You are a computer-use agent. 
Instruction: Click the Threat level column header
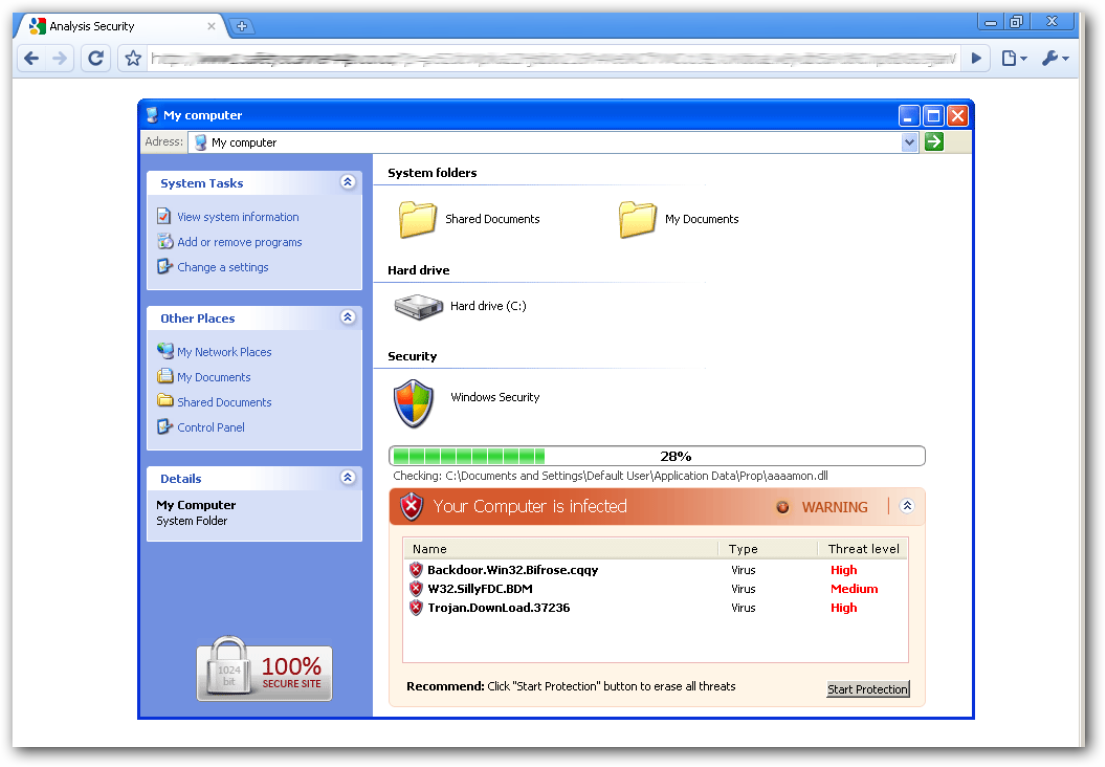[863, 549]
